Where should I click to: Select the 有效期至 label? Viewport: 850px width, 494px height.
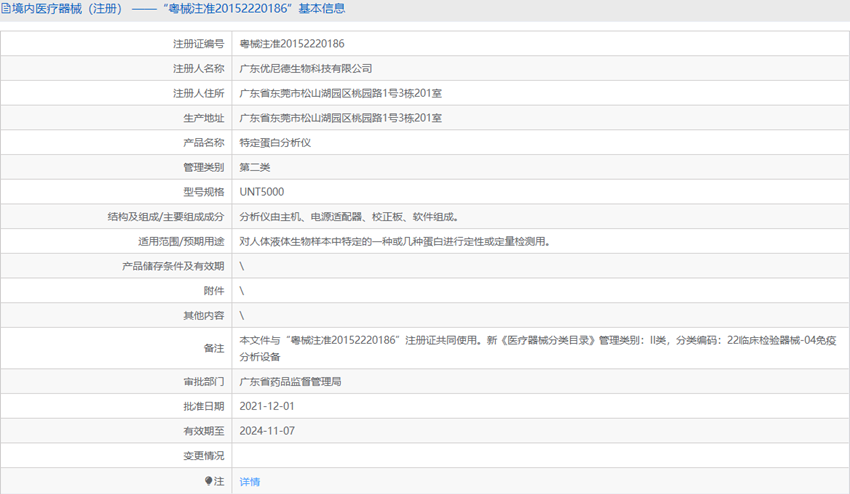(203, 431)
